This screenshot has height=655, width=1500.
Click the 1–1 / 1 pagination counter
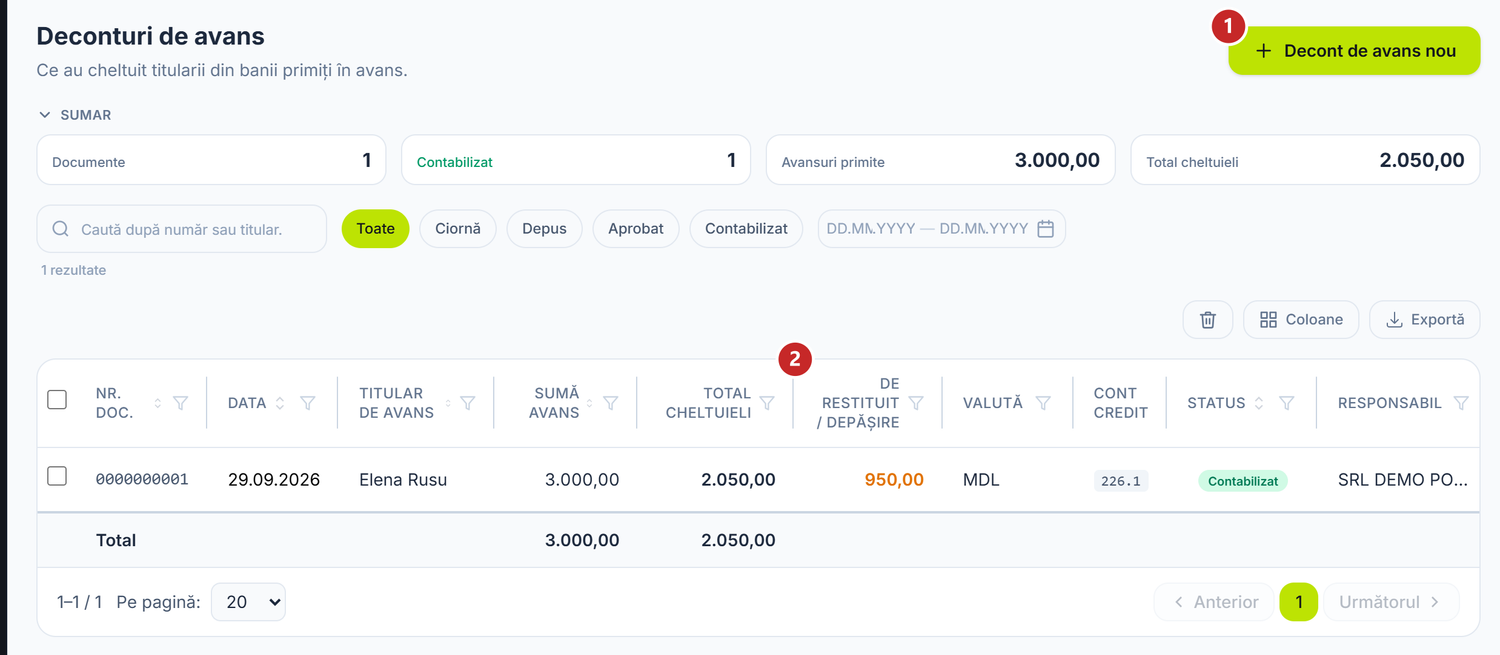pyautogui.click(x=80, y=602)
